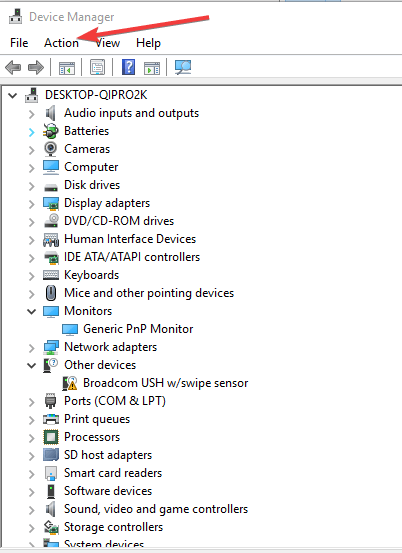Expand Audio inputs and outputs
Viewport: 402px width, 553px height.
pyautogui.click(x=31, y=114)
